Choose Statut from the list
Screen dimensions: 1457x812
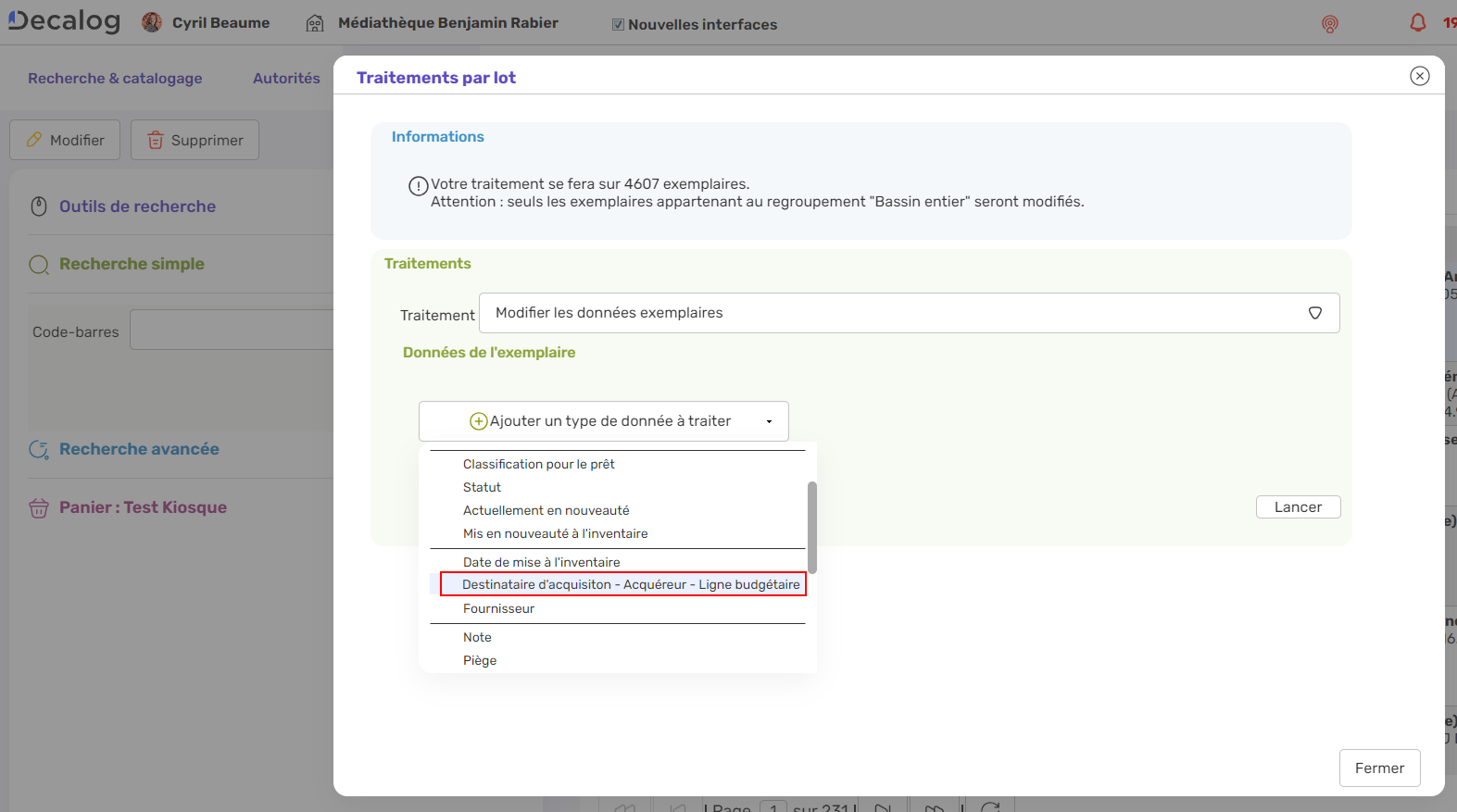point(482,487)
